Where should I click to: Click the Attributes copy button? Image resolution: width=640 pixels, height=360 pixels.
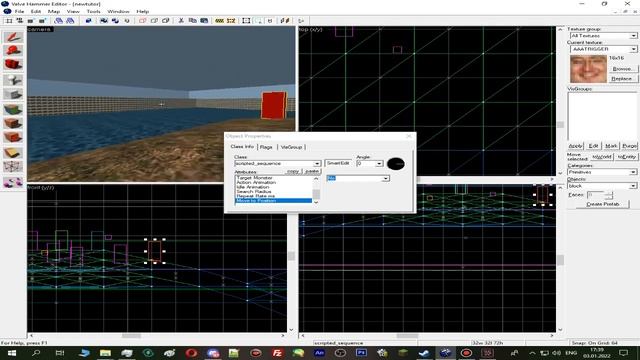293,171
